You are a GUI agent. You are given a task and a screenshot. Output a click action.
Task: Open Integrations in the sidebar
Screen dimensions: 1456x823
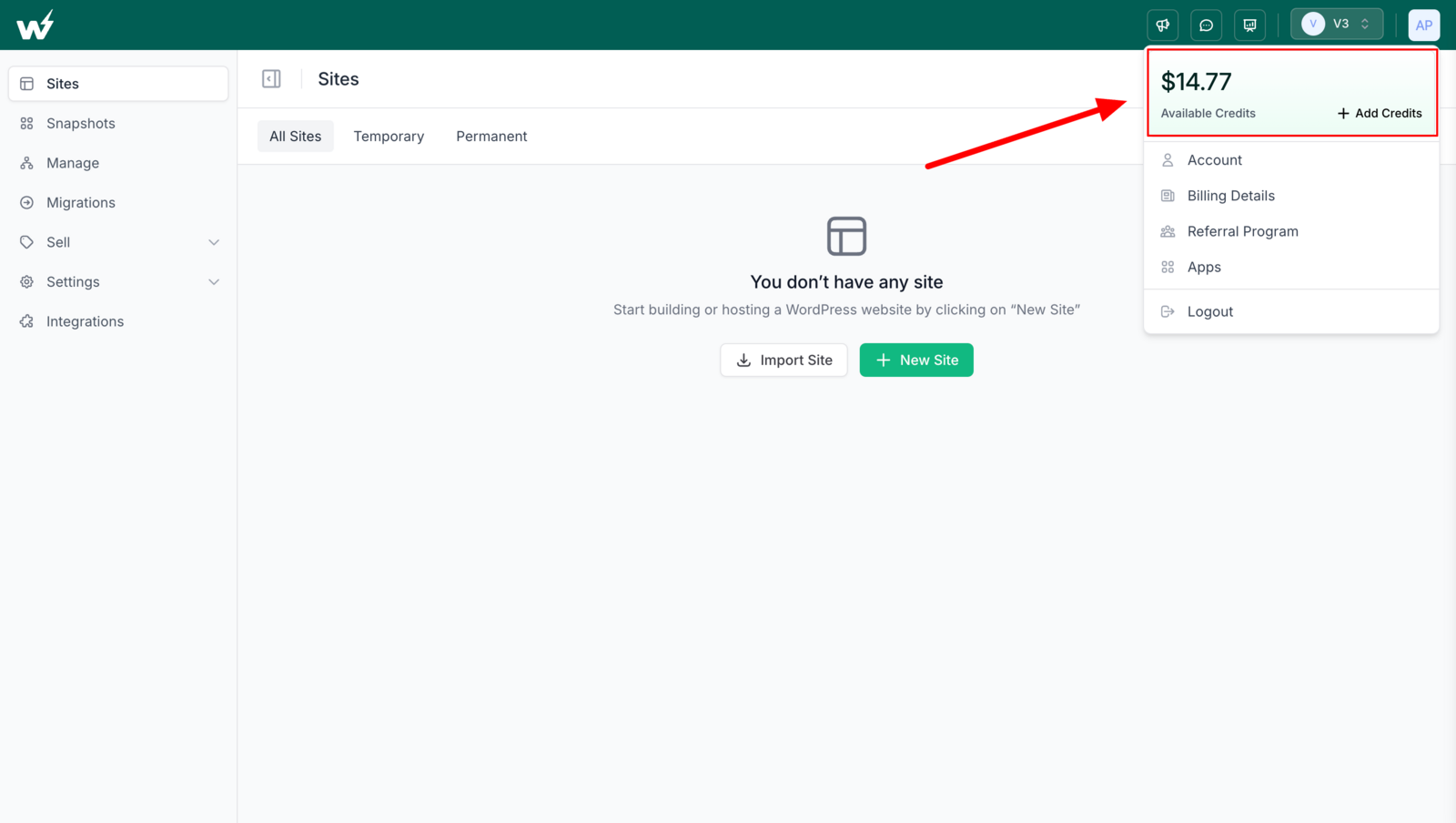118,321
